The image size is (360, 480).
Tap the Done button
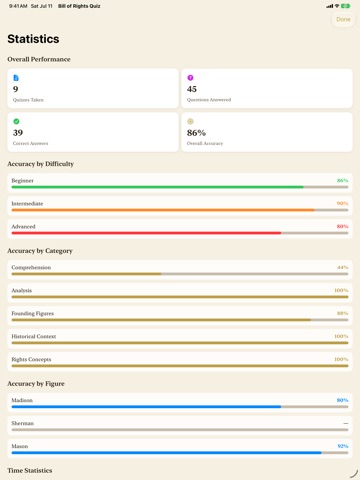point(343,19)
